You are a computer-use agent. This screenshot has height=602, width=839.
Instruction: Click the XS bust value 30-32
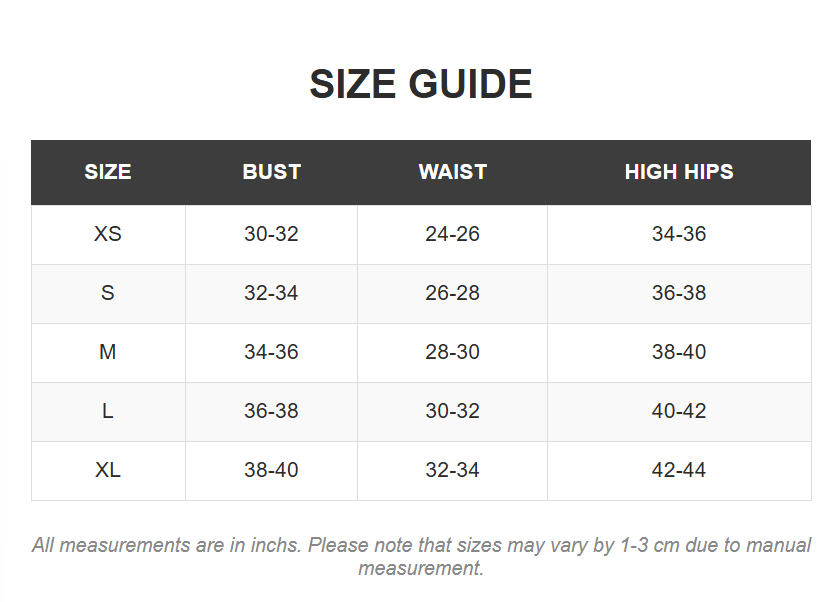pos(271,234)
